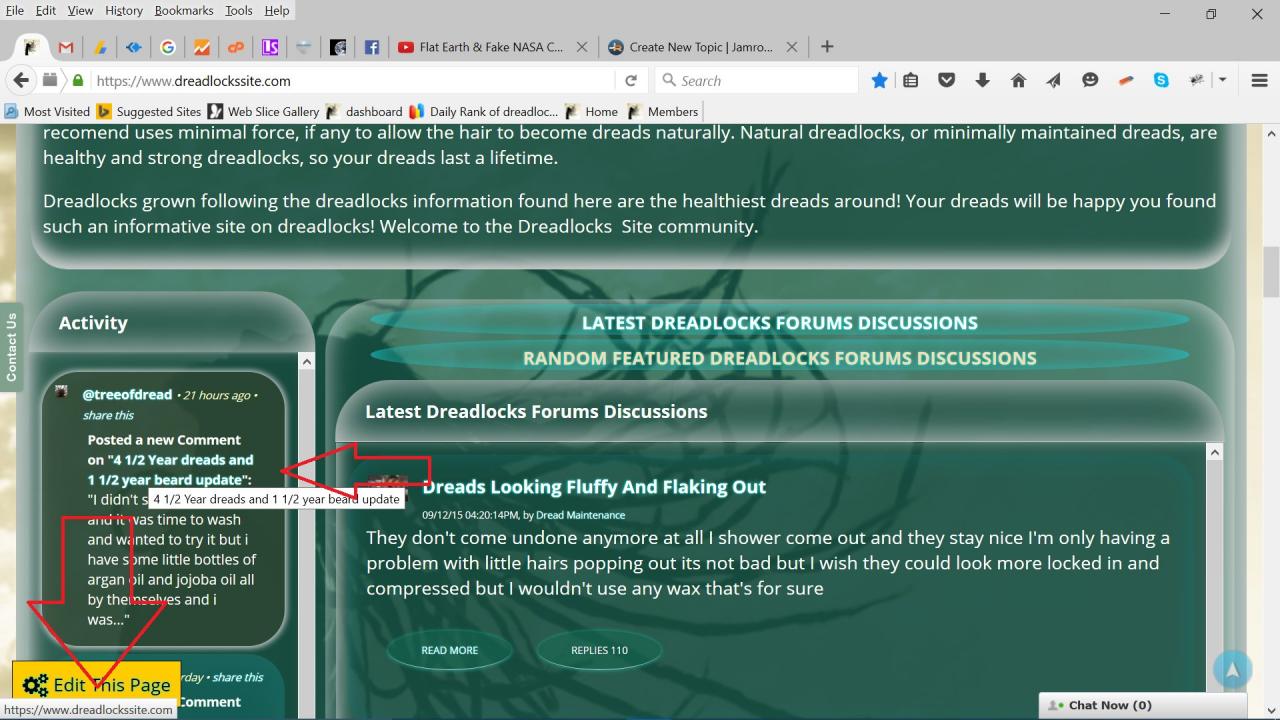Open the Firefox hamburger menu
The width and height of the screenshot is (1280, 720).
pyautogui.click(x=1259, y=81)
